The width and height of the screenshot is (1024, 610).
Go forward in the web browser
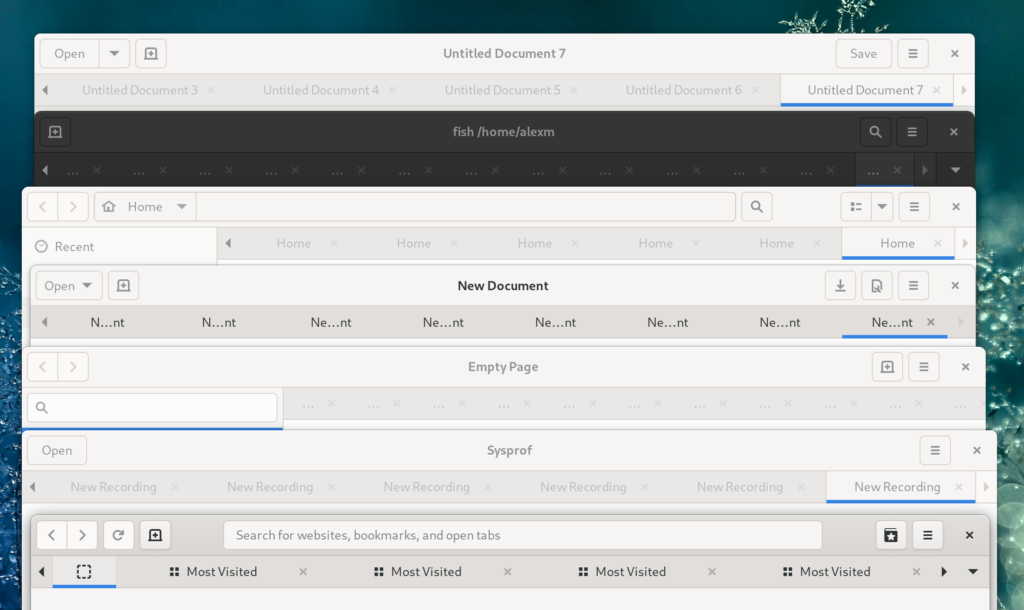point(82,535)
